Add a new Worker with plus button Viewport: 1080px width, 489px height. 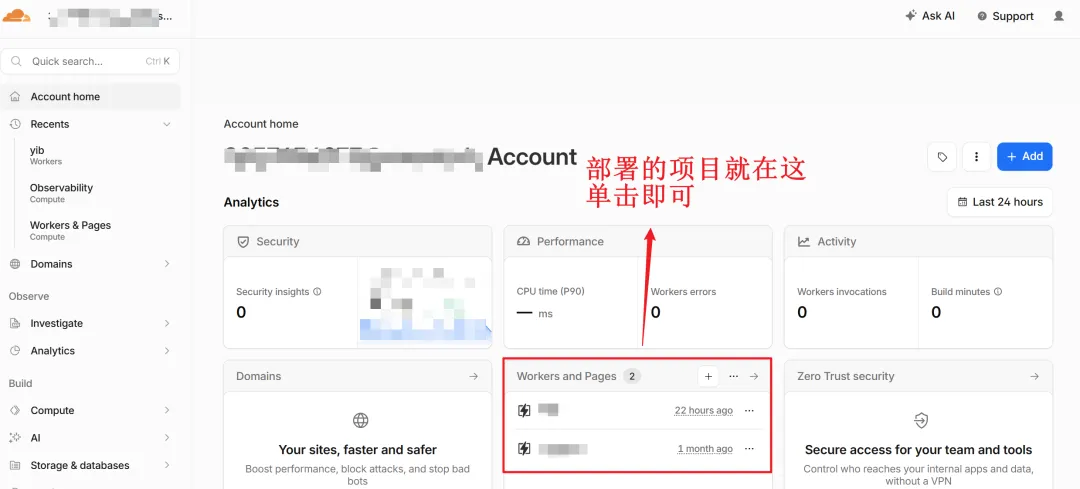point(707,376)
